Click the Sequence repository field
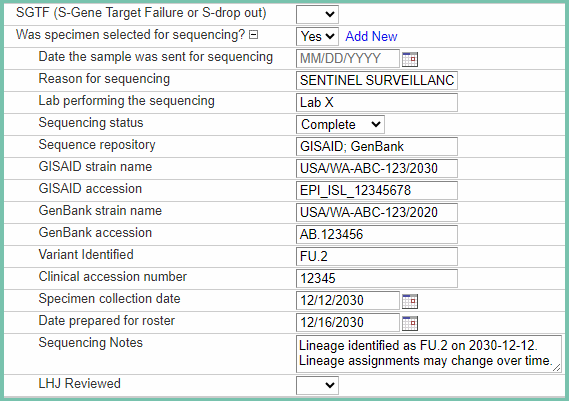569x401 pixels. click(377, 147)
